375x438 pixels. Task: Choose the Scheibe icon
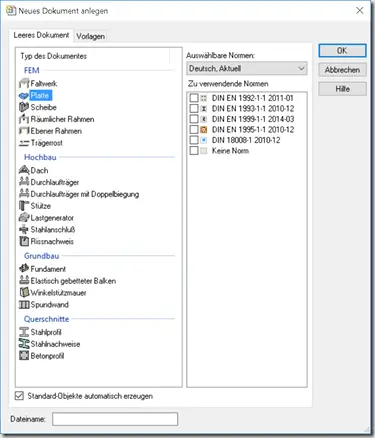[24, 107]
